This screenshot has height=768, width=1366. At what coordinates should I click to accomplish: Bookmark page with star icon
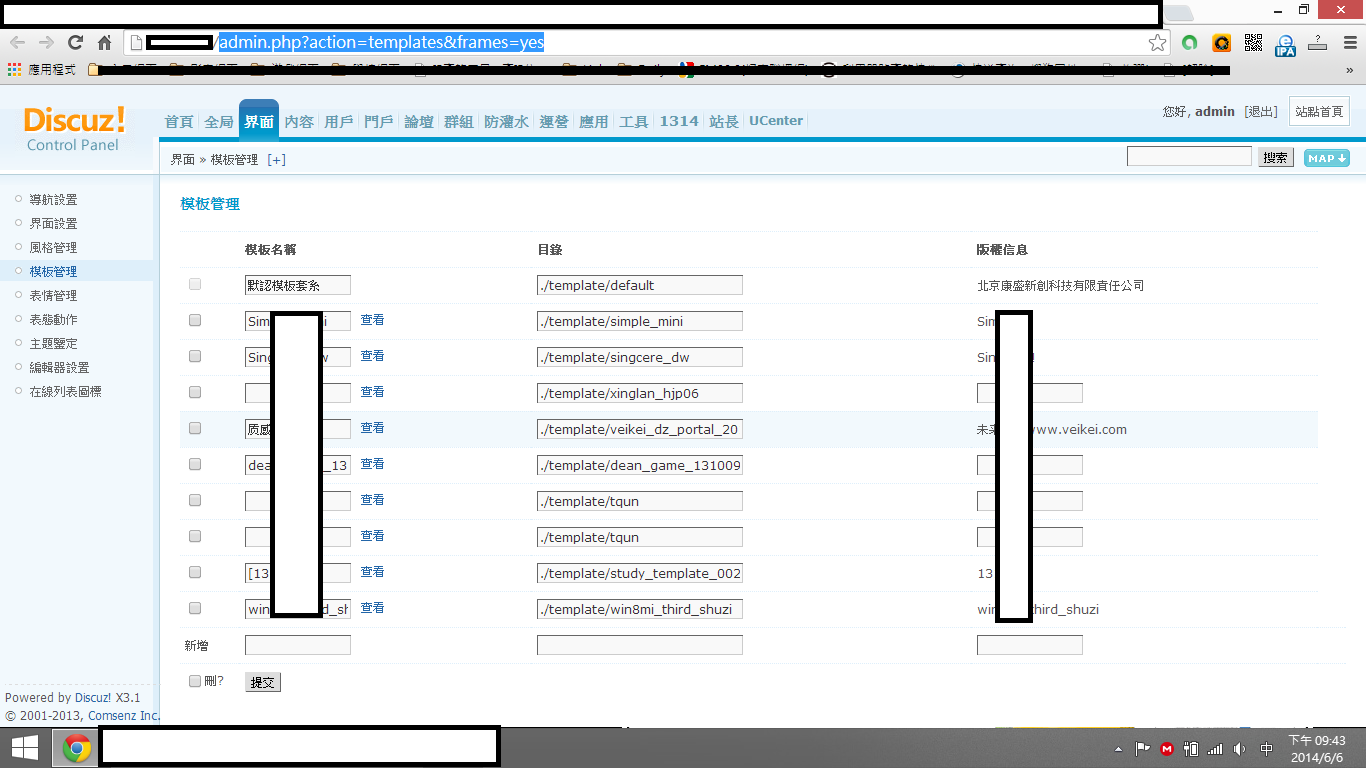coord(1157,43)
